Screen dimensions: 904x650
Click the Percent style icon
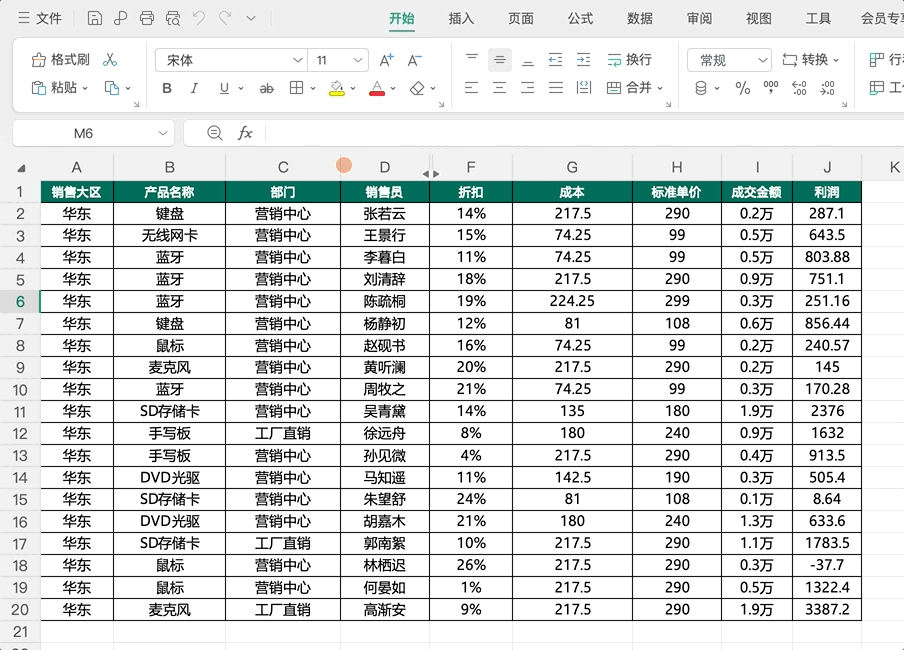[x=743, y=88]
